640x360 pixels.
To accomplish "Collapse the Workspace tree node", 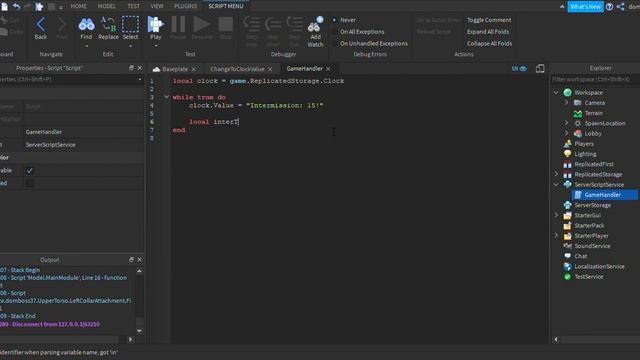I will pyautogui.click(x=556, y=93).
